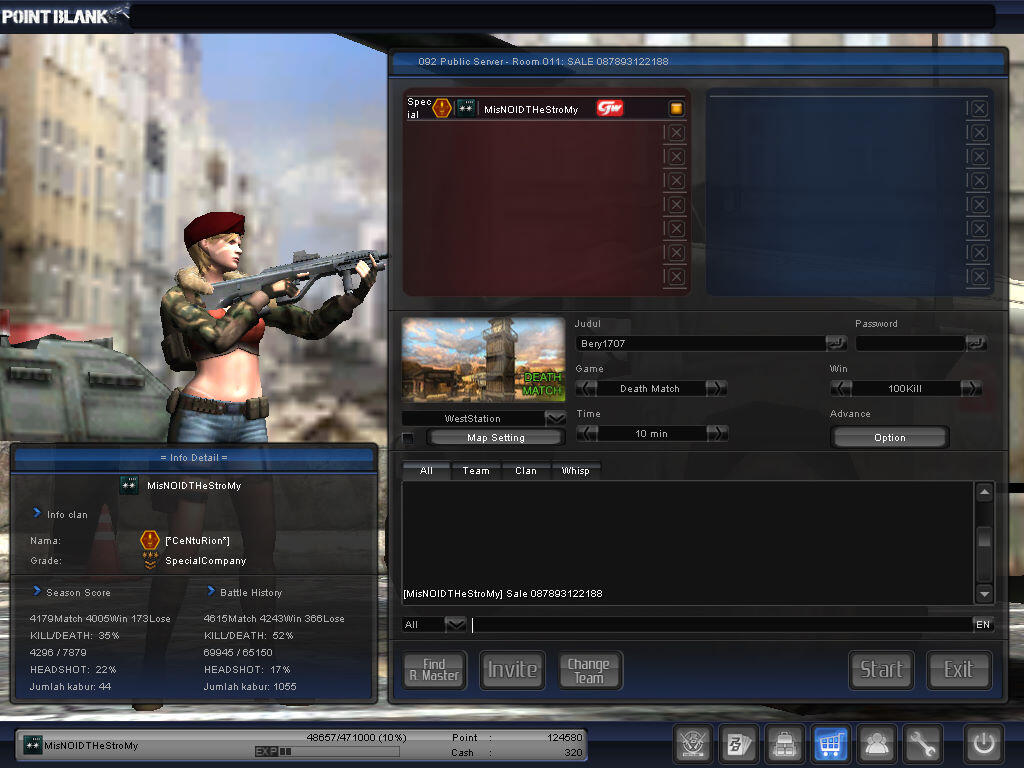1024x768 pixels.
Task: Switch to the All chat tab
Action: pos(426,470)
